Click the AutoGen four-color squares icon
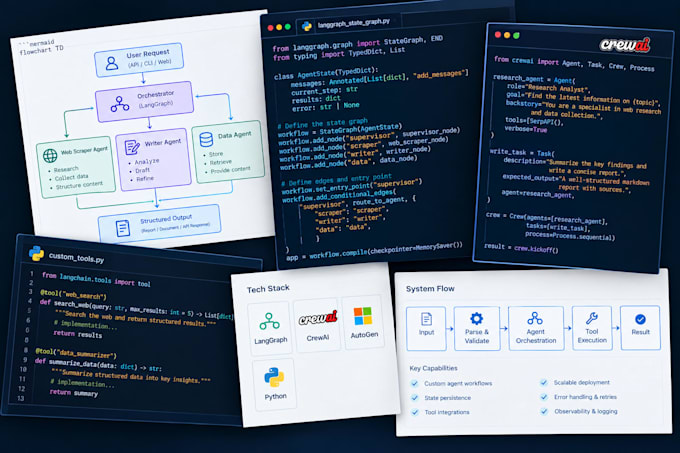The height and width of the screenshot is (453, 680). click(363, 316)
